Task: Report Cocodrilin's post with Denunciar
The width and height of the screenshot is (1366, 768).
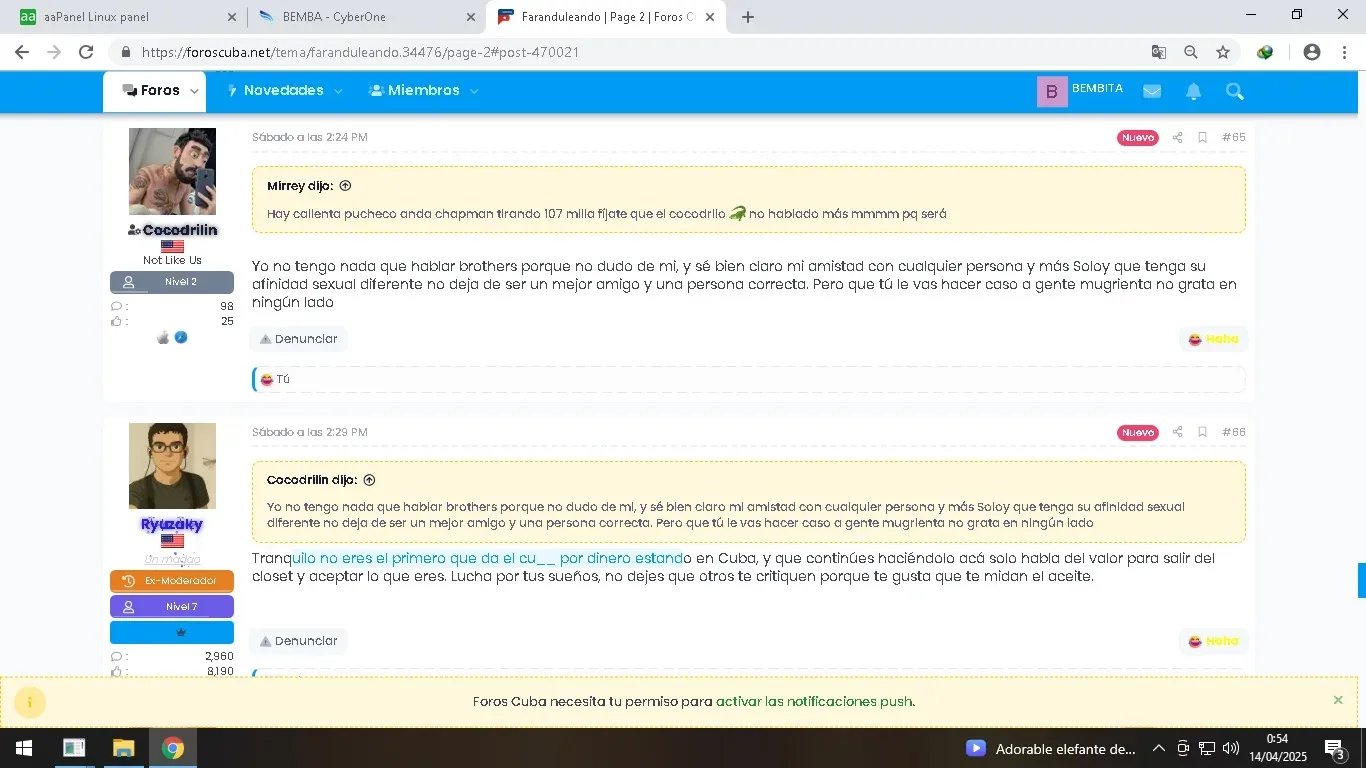Action: tap(298, 339)
